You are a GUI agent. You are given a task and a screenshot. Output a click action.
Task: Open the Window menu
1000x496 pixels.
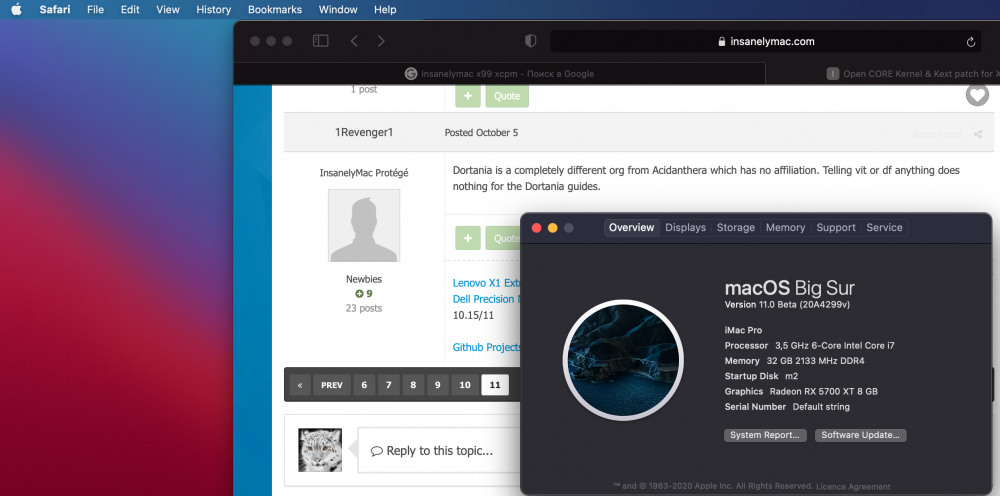coord(338,10)
